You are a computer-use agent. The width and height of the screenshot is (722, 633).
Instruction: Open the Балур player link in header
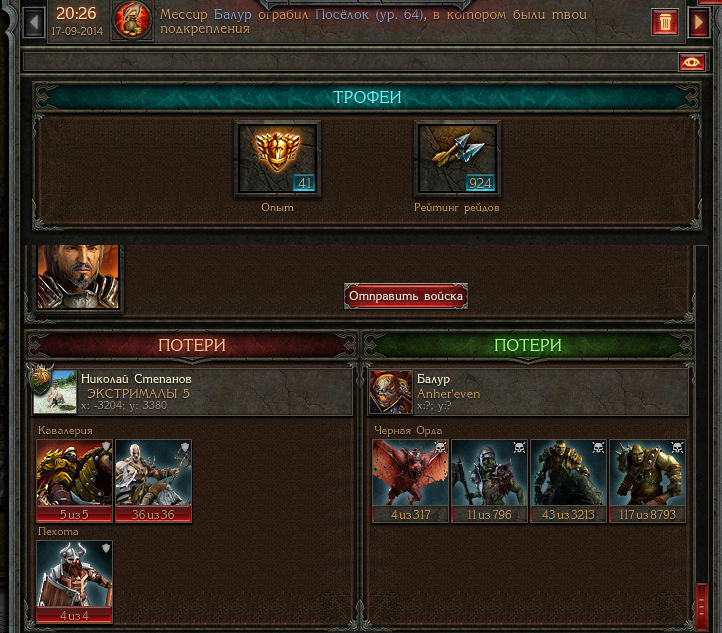233,15
